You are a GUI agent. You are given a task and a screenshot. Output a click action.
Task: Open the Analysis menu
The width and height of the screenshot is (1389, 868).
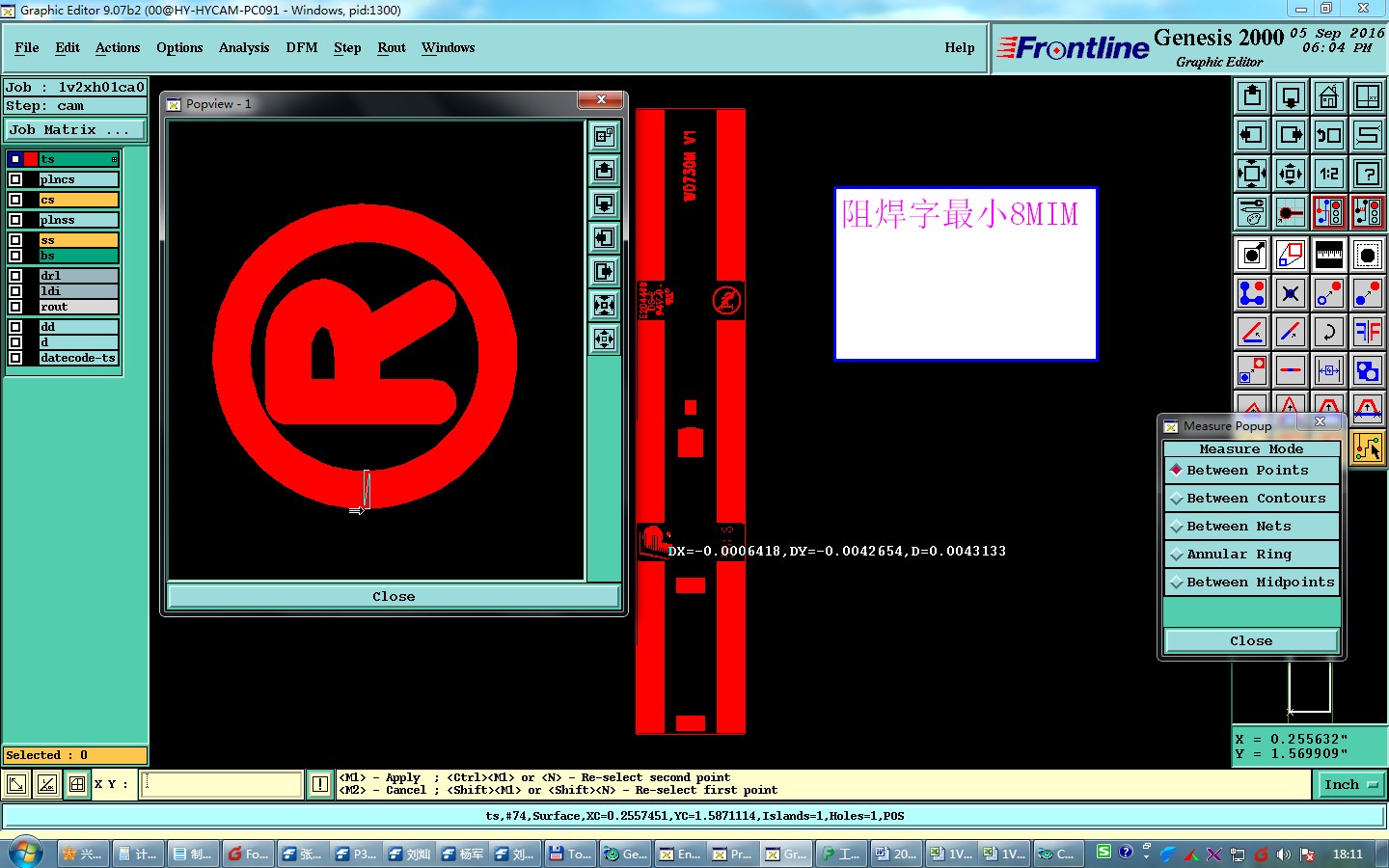[x=244, y=47]
